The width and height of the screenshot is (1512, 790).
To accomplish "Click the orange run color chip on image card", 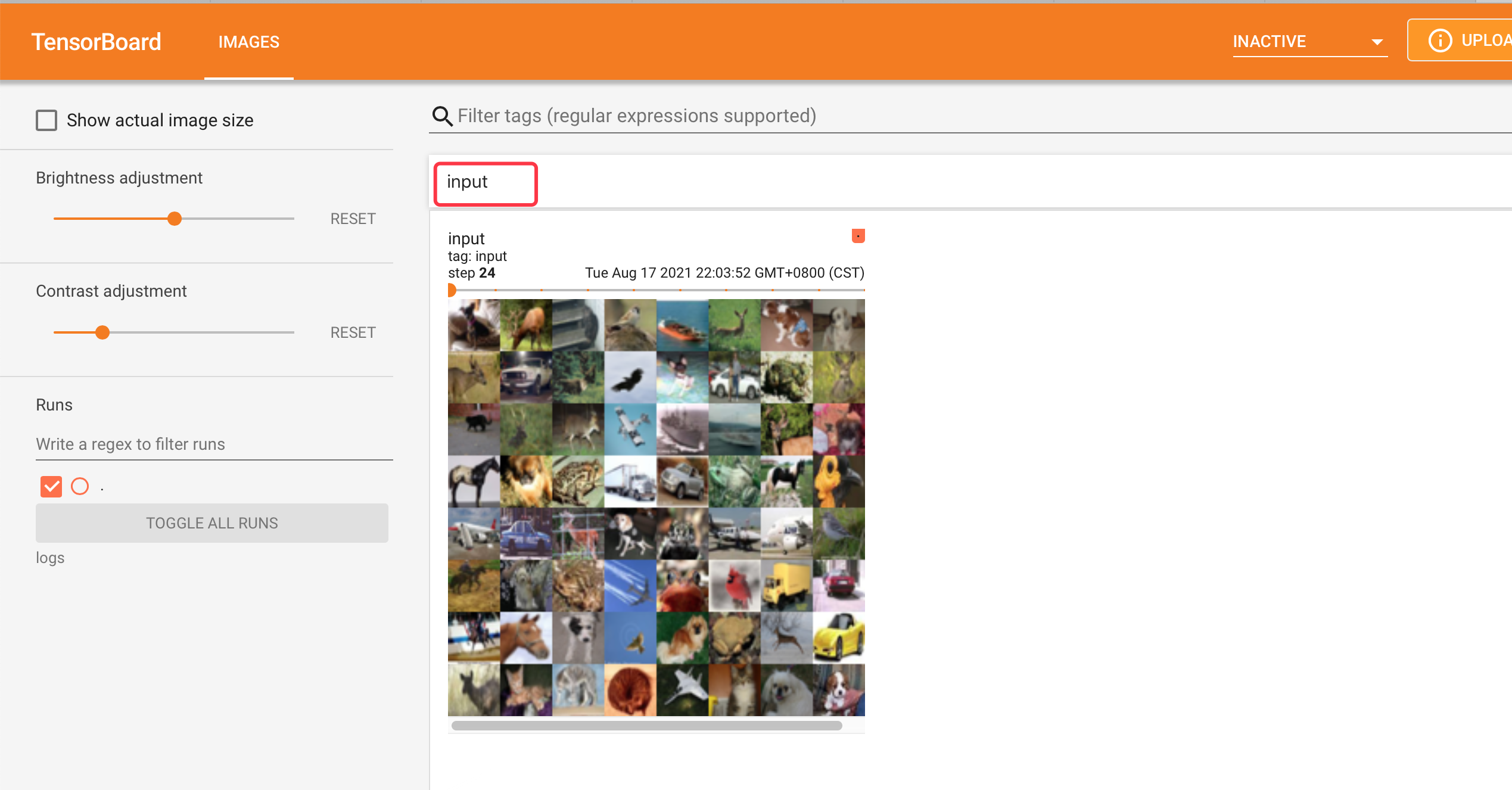I will click(x=858, y=236).
